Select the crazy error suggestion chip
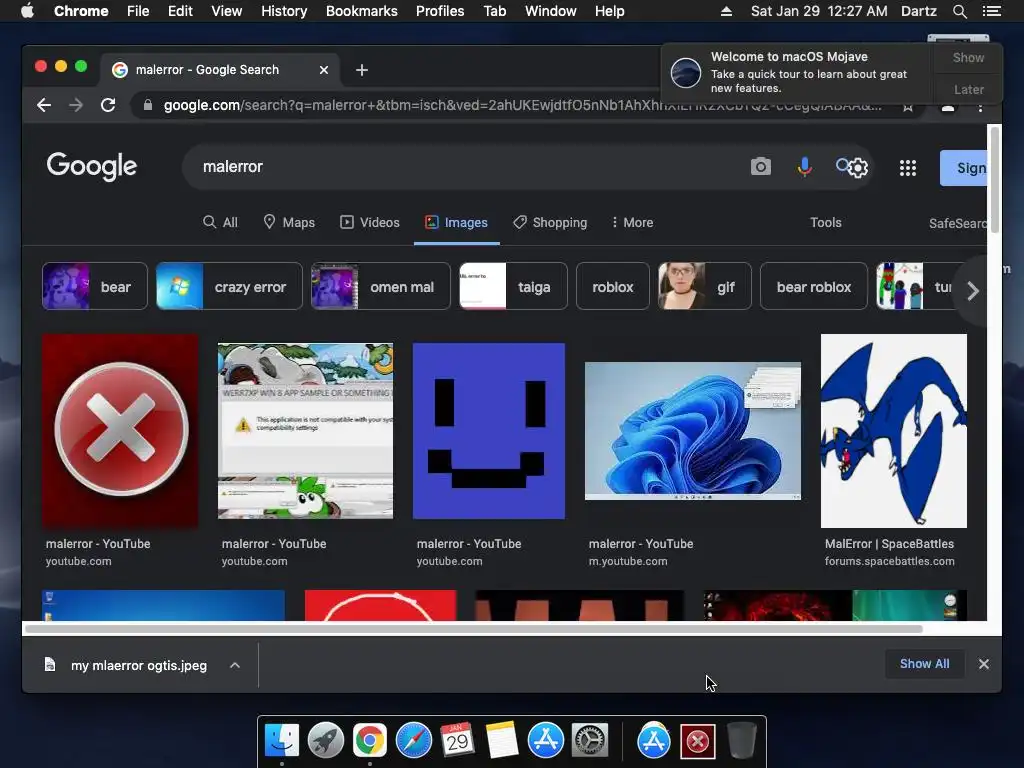 click(x=229, y=286)
